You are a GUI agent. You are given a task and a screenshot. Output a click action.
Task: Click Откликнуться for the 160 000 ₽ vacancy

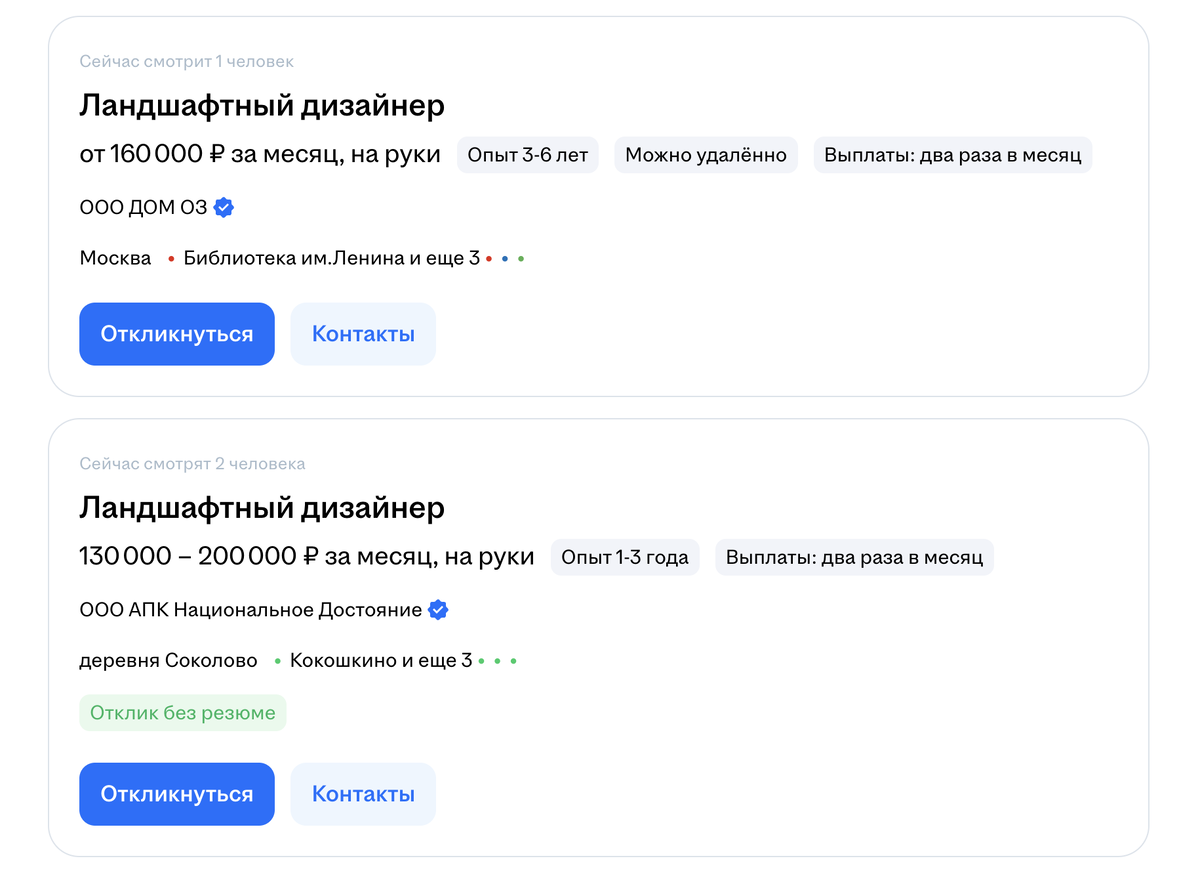pyautogui.click(x=177, y=334)
